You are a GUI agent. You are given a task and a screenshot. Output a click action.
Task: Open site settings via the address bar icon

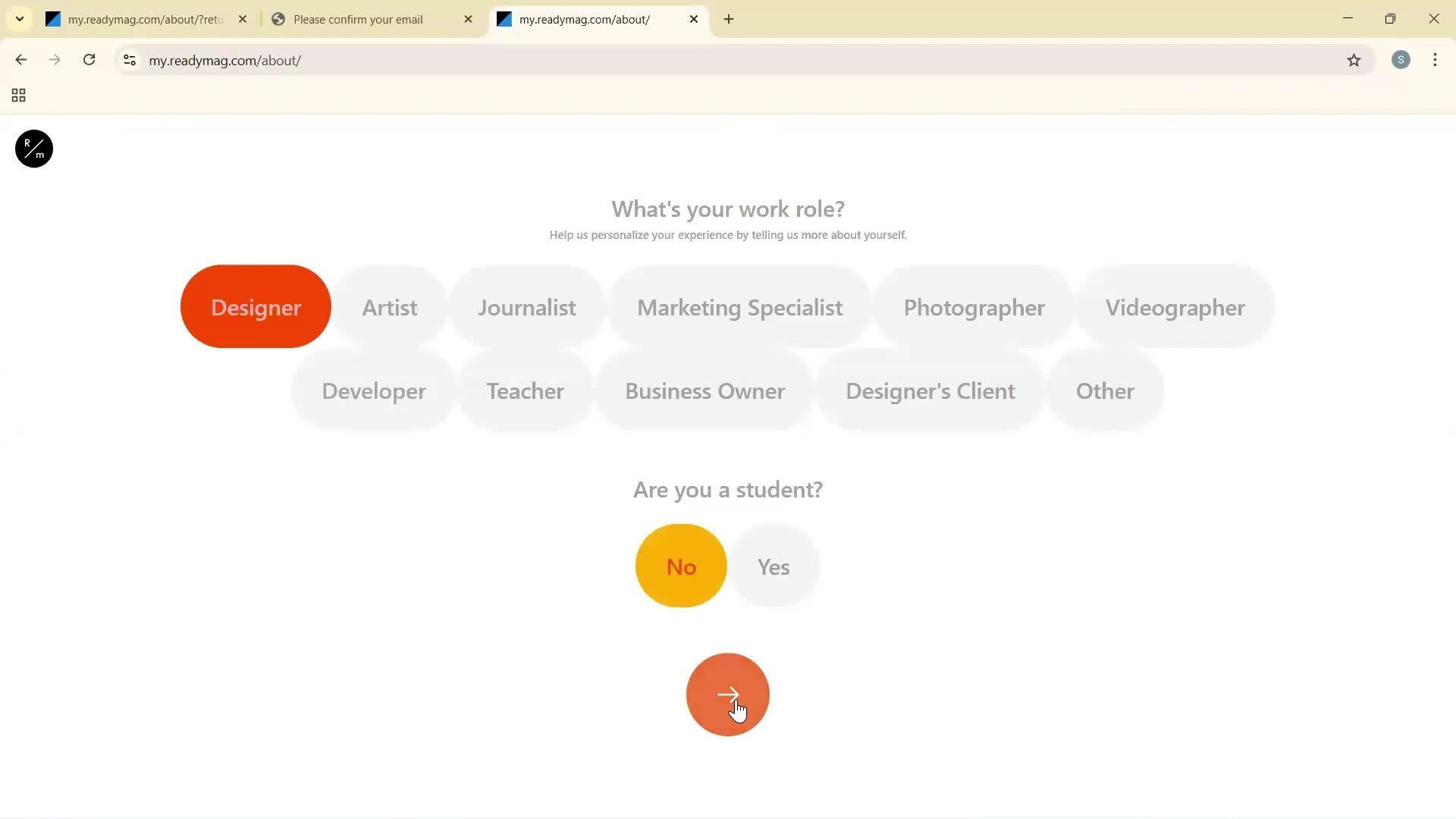[x=129, y=60]
